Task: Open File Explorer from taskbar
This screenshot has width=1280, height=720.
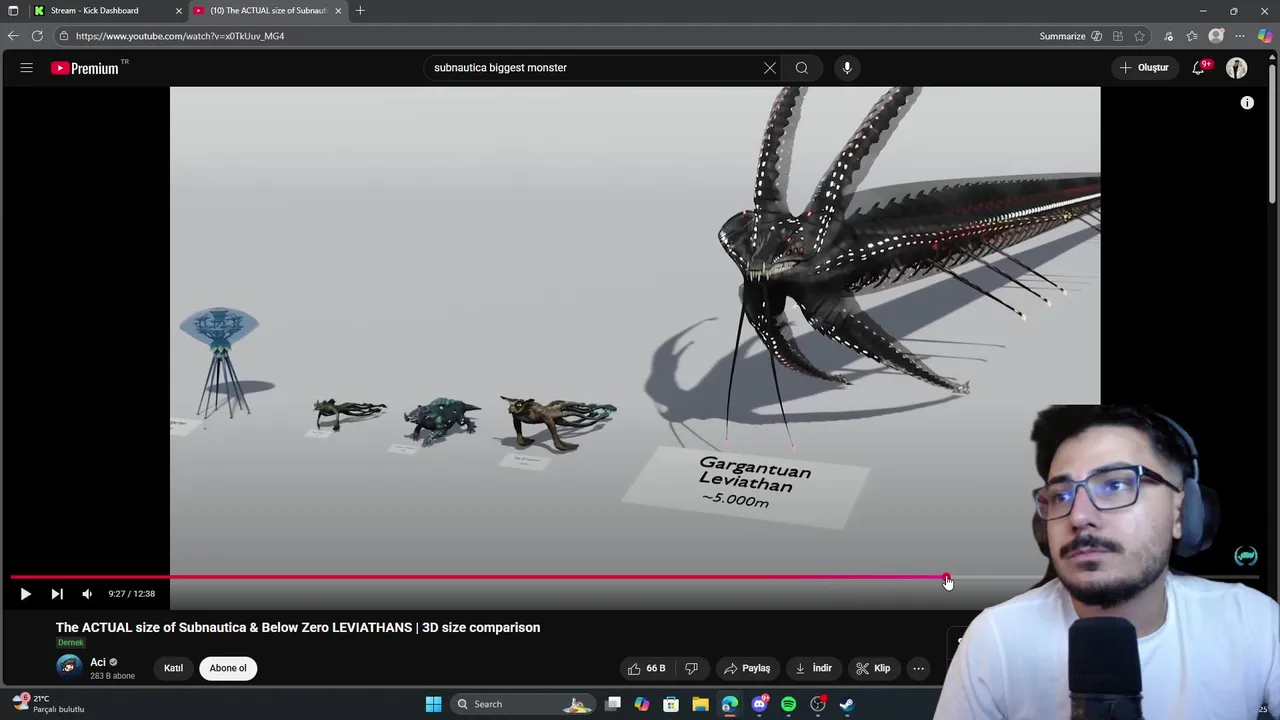Action: tap(700, 704)
